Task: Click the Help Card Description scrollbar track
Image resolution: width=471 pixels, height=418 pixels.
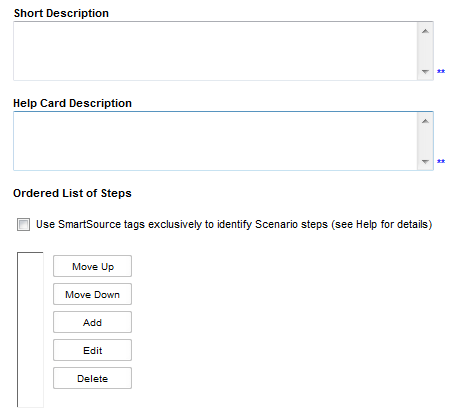Action: click(x=425, y=141)
